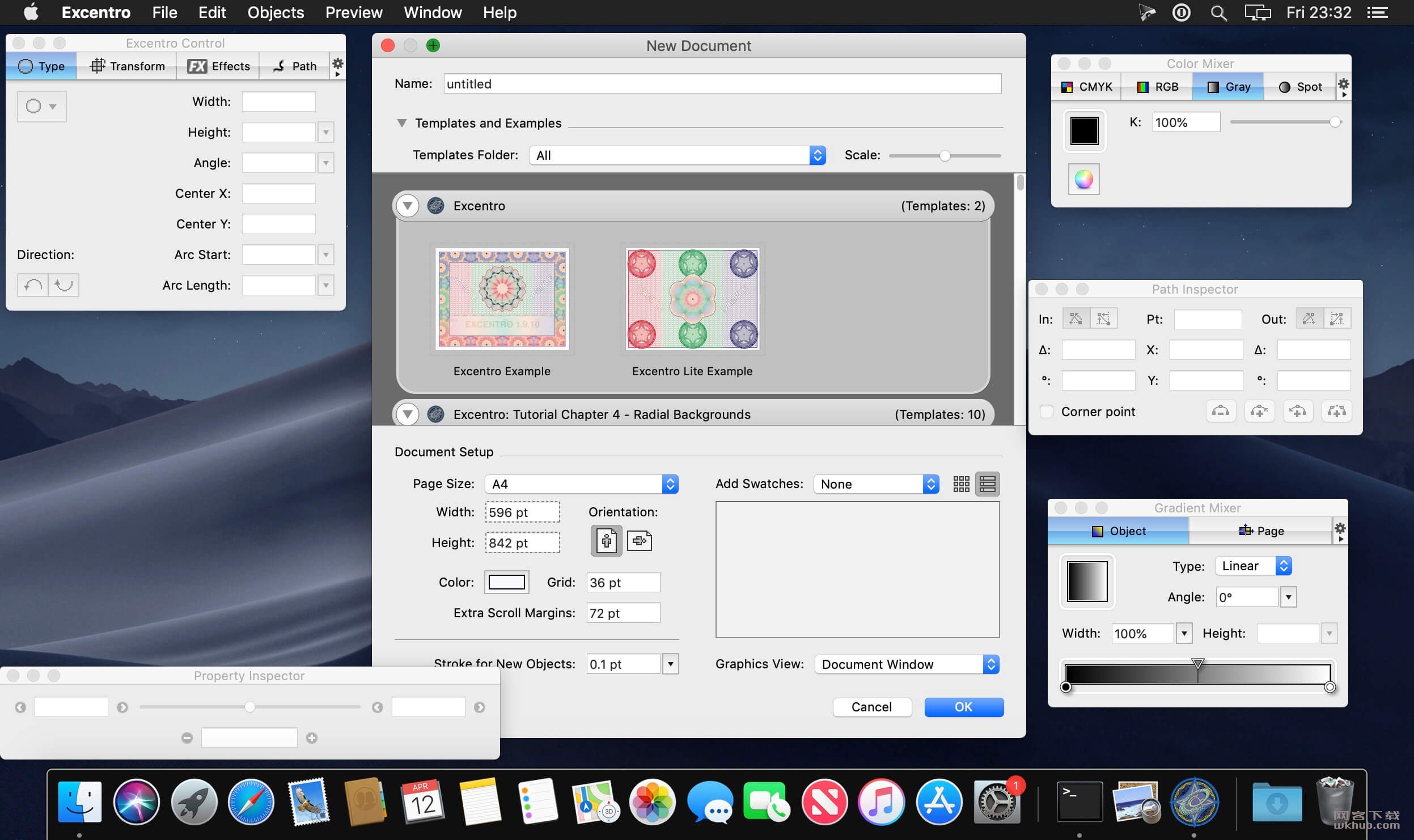Click first In handle icon in Path Inspector
The width and height of the screenshot is (1414, 840).
coord(1076,319)
